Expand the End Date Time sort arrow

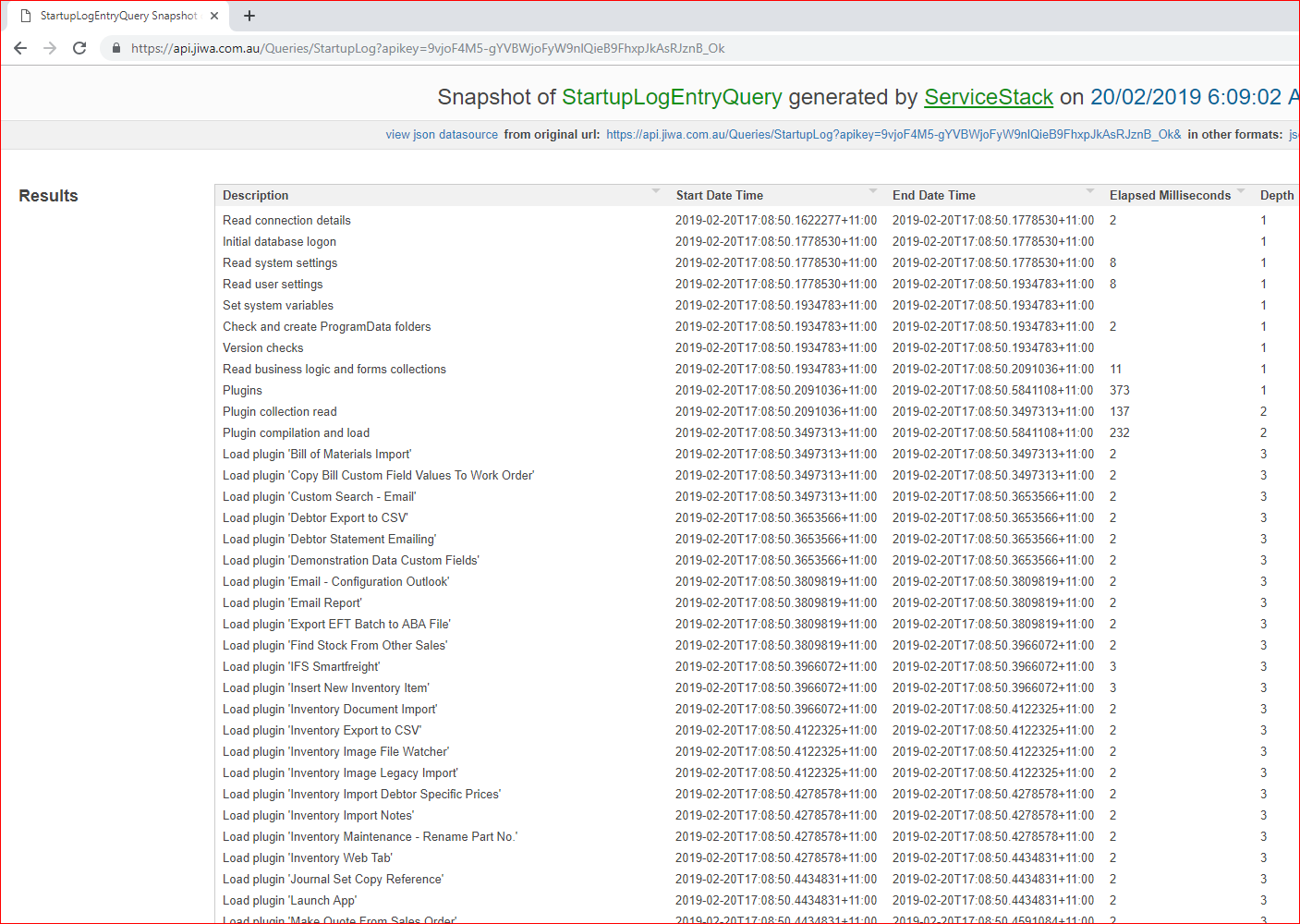(1090, 191)
